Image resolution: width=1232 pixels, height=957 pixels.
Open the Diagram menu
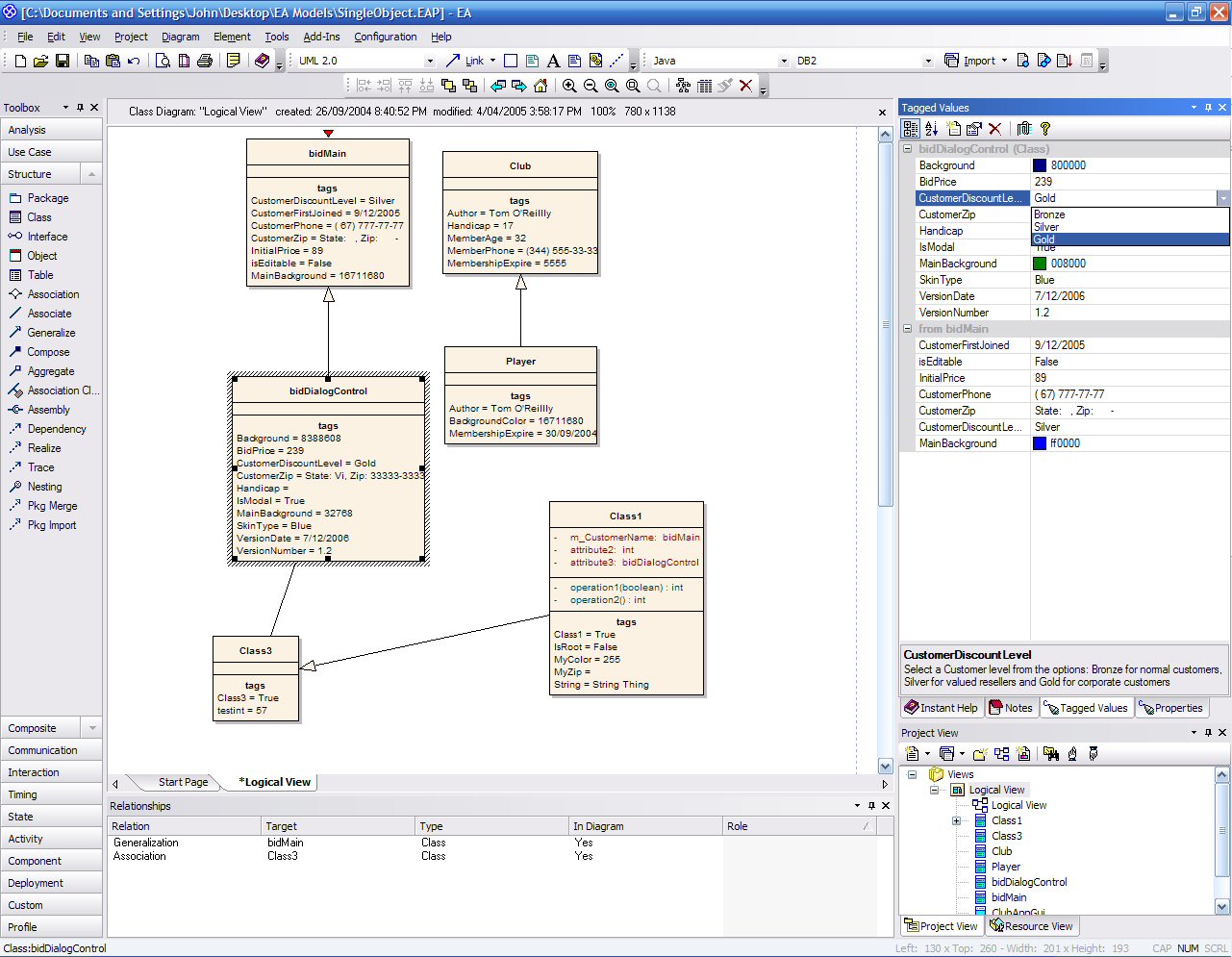click(x=180, y=37)
